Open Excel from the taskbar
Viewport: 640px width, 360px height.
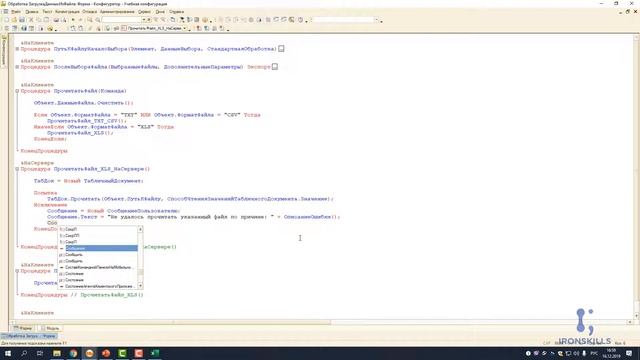(155, 353)
